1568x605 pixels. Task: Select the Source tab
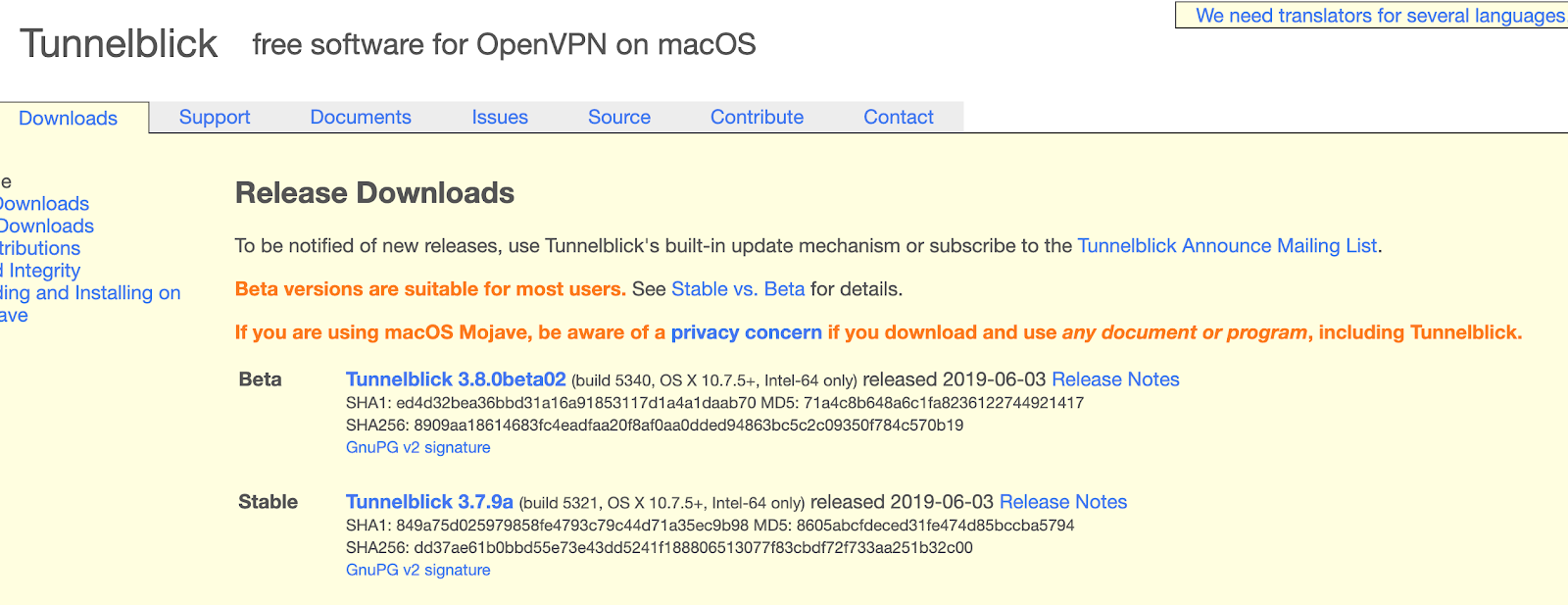(x=619, y=118)
